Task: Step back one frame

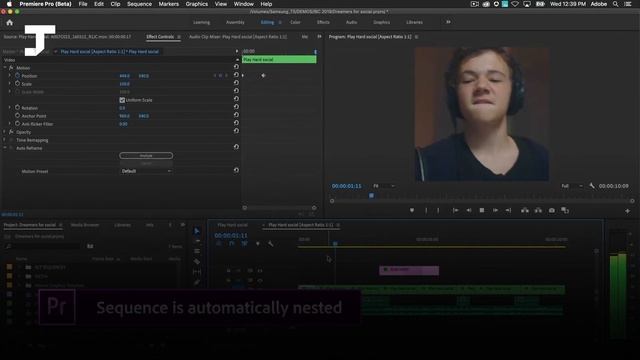Action: 469,210
